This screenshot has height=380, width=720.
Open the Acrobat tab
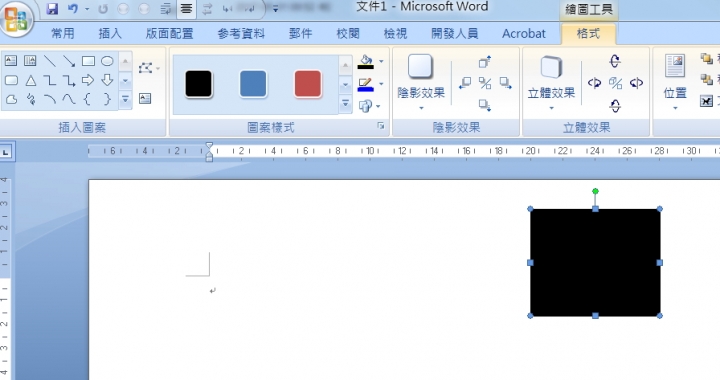coord(524,34)
